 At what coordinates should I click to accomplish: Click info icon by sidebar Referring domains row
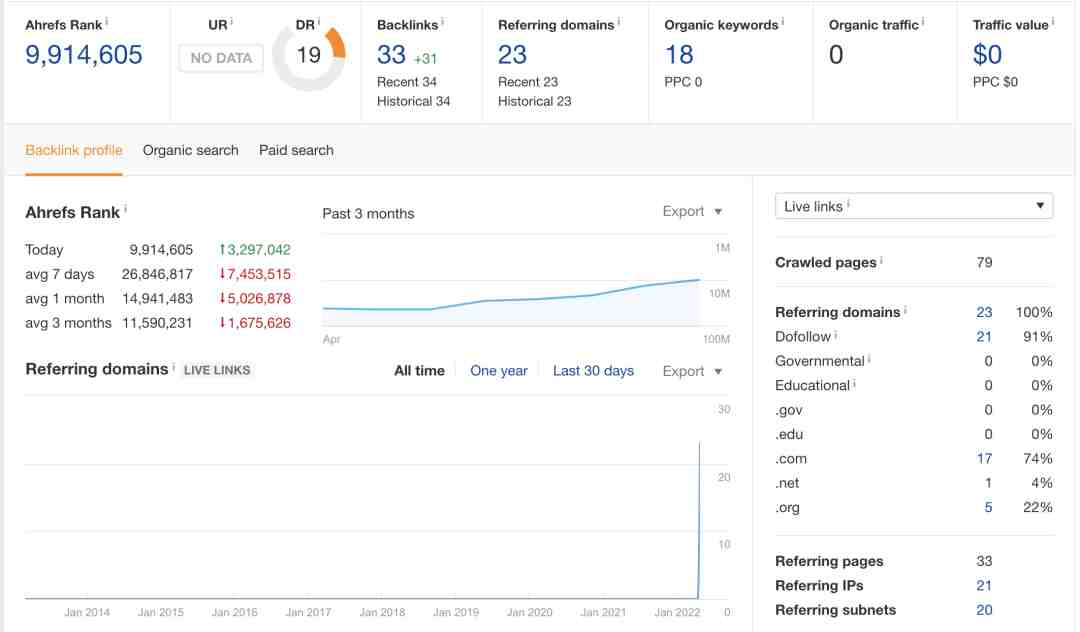tap(905, 310)
